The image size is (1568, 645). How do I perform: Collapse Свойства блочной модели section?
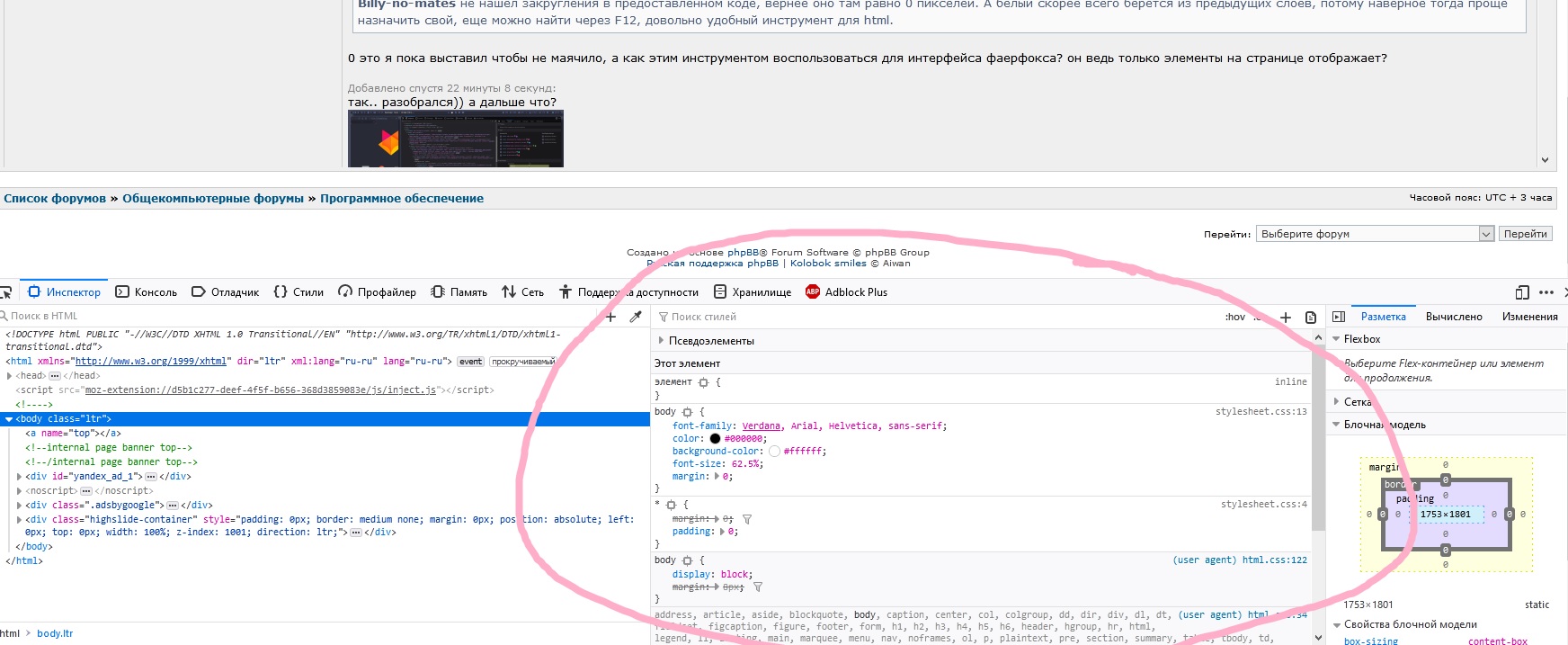coord(1336,624)
